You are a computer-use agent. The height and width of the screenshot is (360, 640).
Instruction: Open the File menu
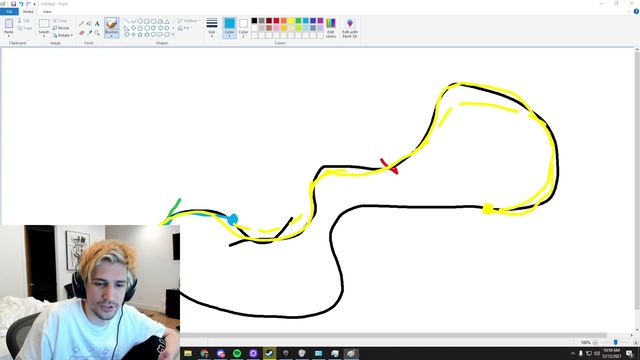click(9, 11)
